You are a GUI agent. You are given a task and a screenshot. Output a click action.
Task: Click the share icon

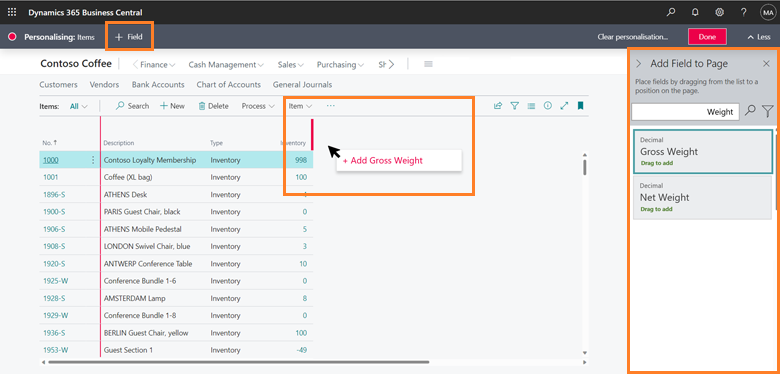pyautogui.click(x=498, y=105)
